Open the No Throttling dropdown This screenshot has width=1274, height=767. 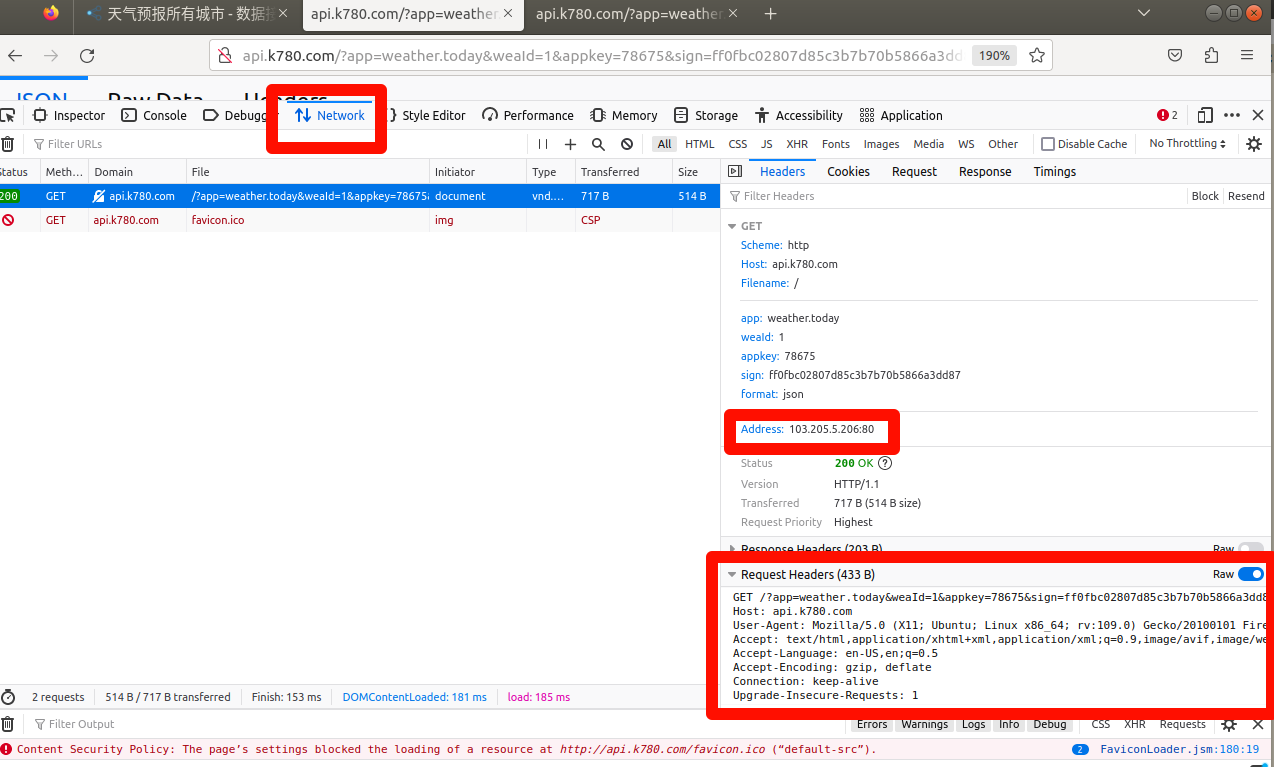[x=1188, y=144]
